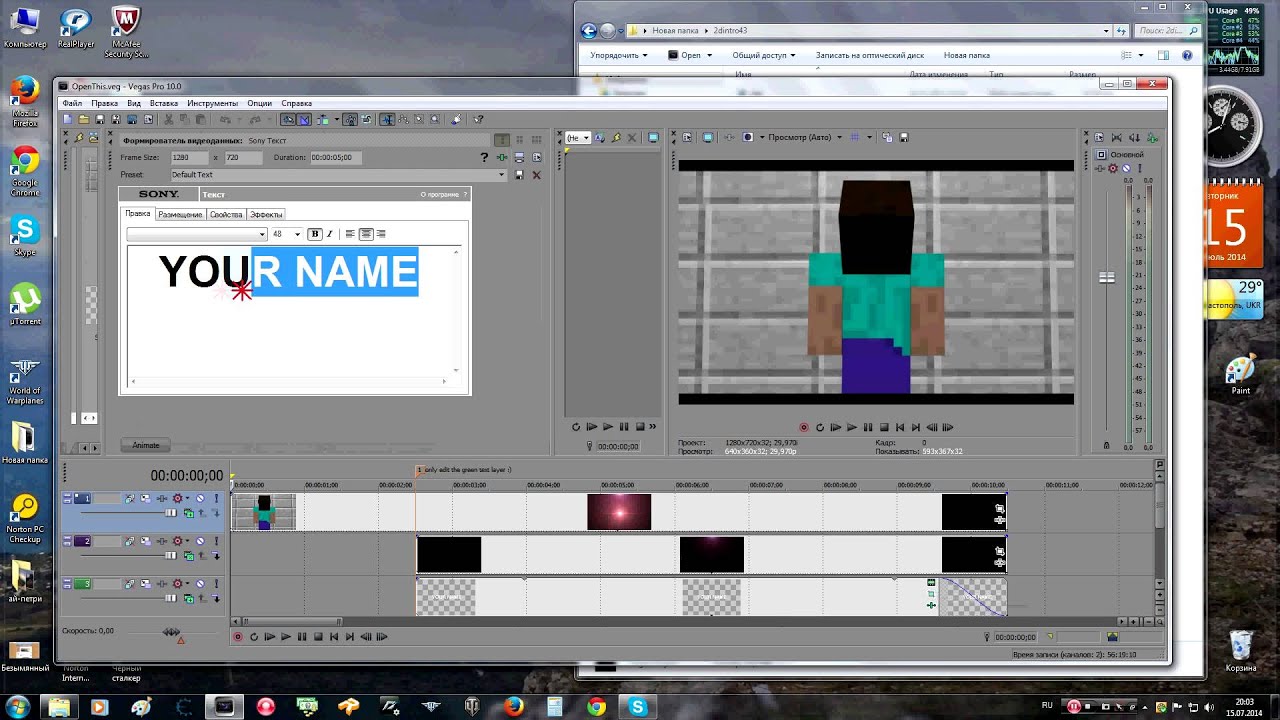Click the Save preset floppy icon
The image size is (1280, 720).
pos(518,175)
